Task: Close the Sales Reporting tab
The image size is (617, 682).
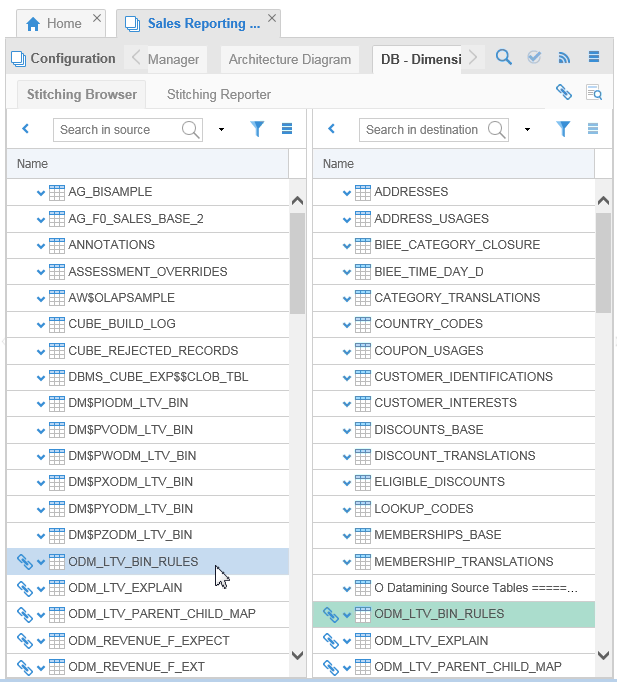Action: tap(272, 18)
